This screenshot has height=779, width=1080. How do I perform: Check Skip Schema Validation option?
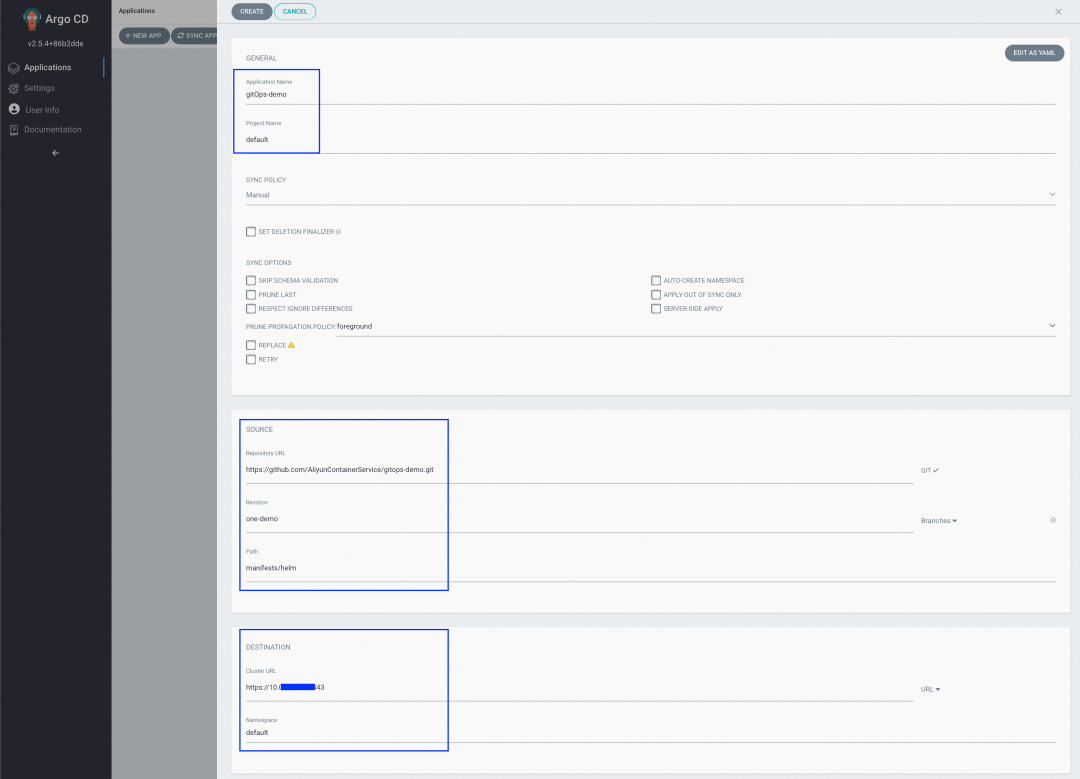251,280
